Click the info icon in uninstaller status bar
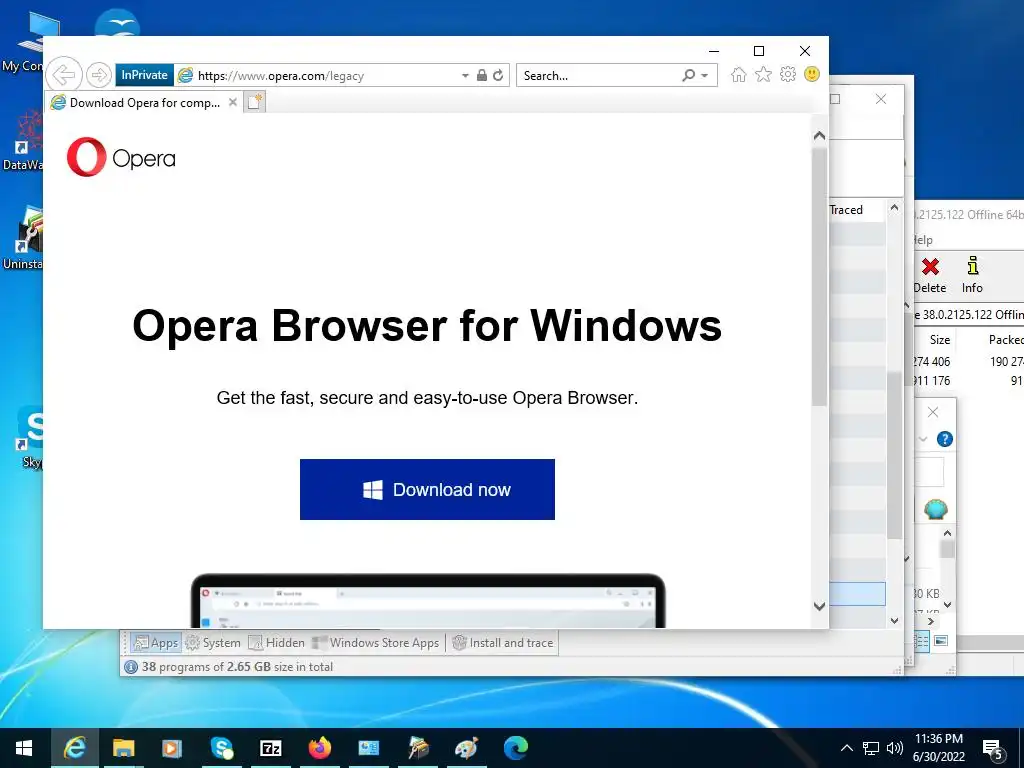Viewport: 1024px width, 768px height. coord(131,667)
